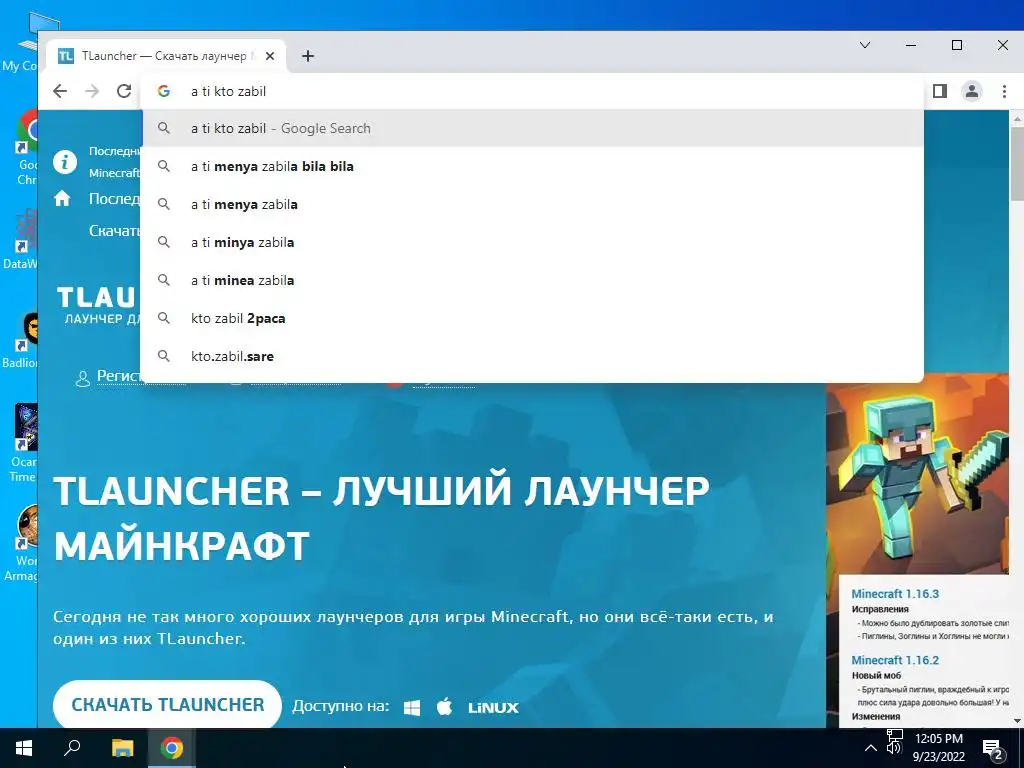Open a new tab with the plus button
Screen dimensions: 1024x768
308,56
